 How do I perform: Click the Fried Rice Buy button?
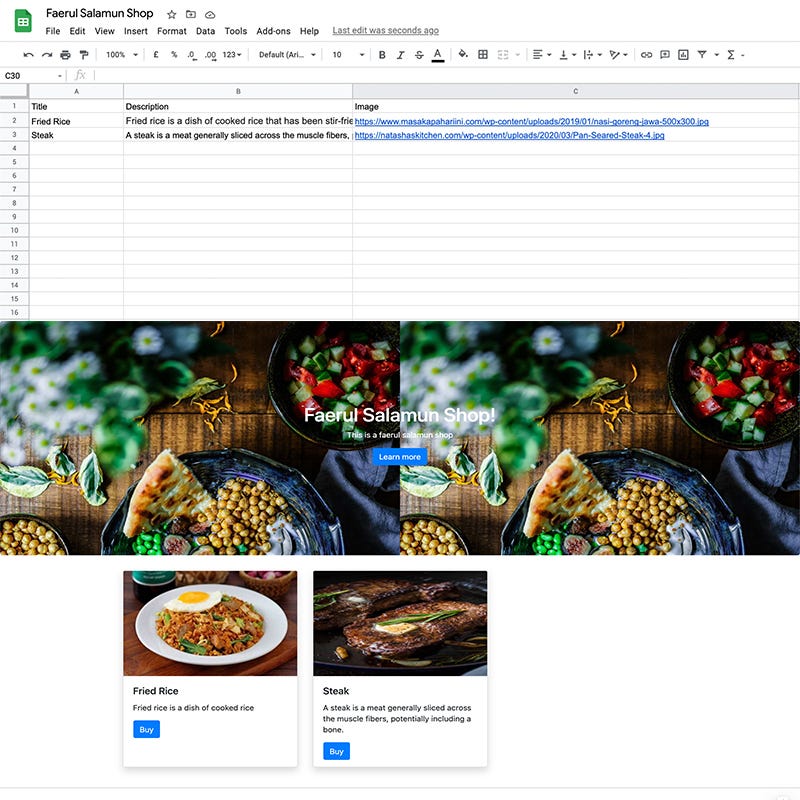[x=146, y=729]
